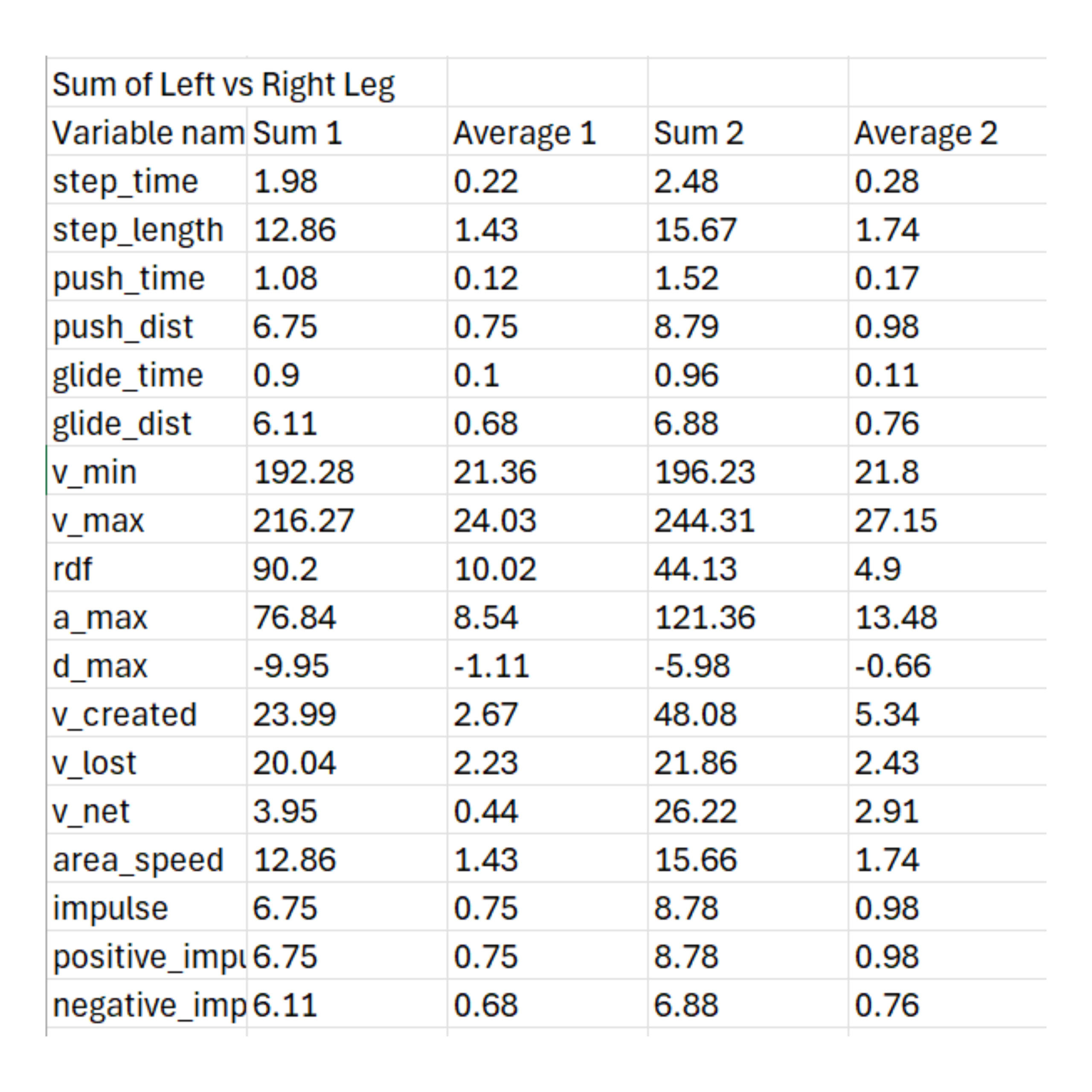The height and width of the screenshot is (1092, 1092).
Task: Select the 'Sum 2' header cell
Action: [x=698, y=134]
